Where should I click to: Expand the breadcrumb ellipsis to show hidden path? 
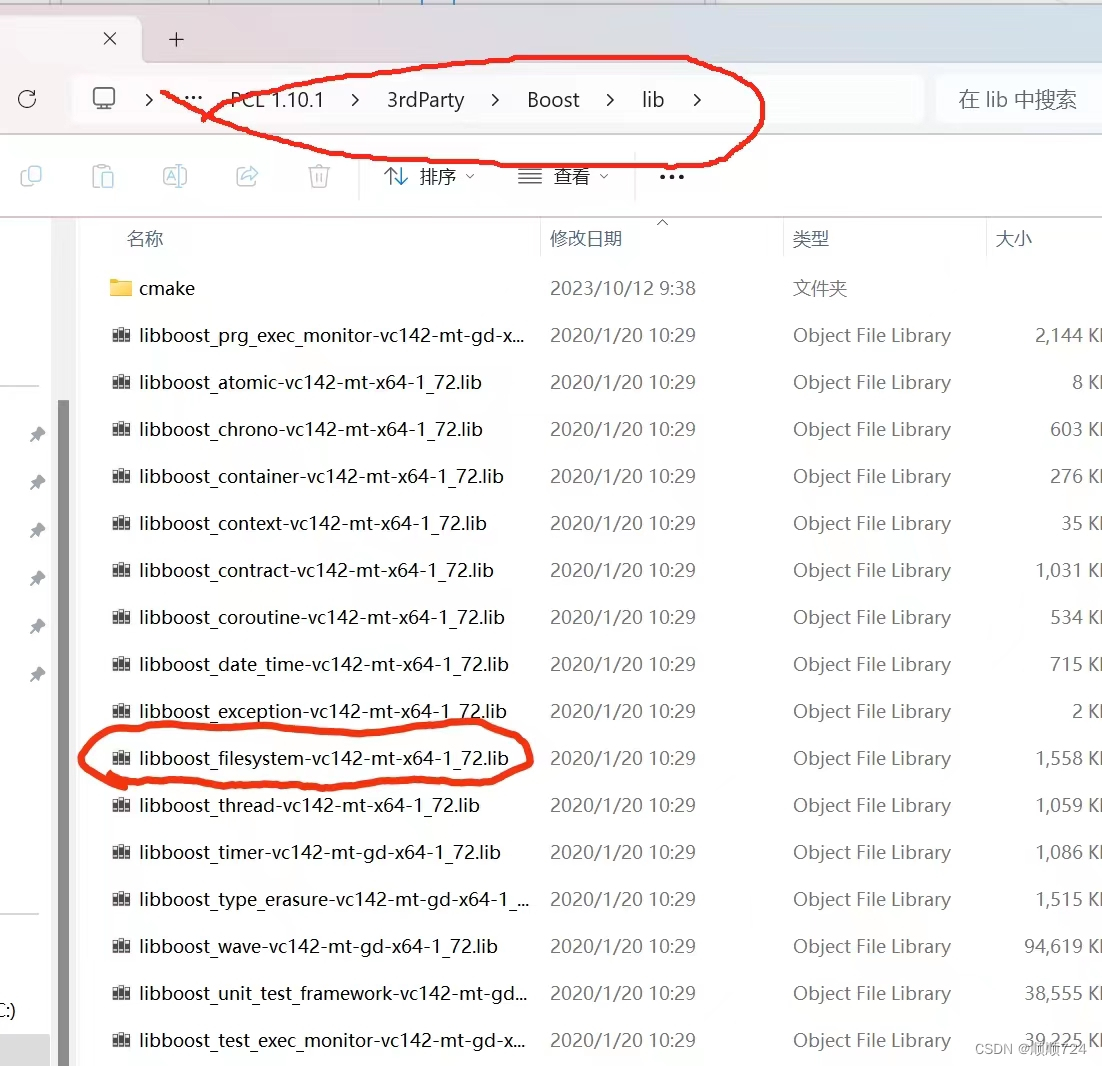tap(193, 99)
